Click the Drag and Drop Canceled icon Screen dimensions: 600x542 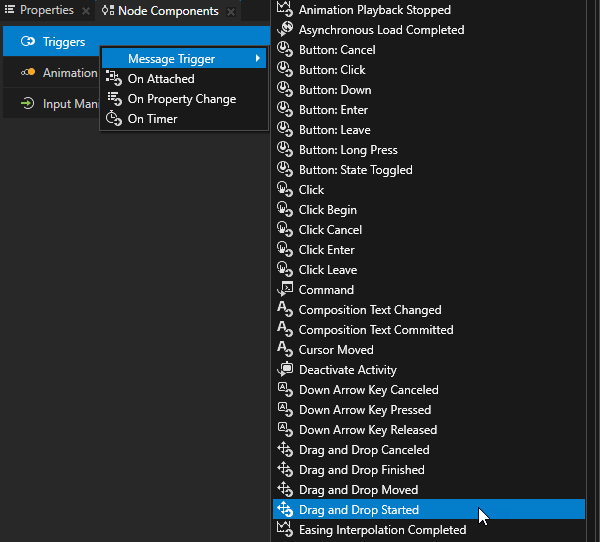(x=285, y=449)
